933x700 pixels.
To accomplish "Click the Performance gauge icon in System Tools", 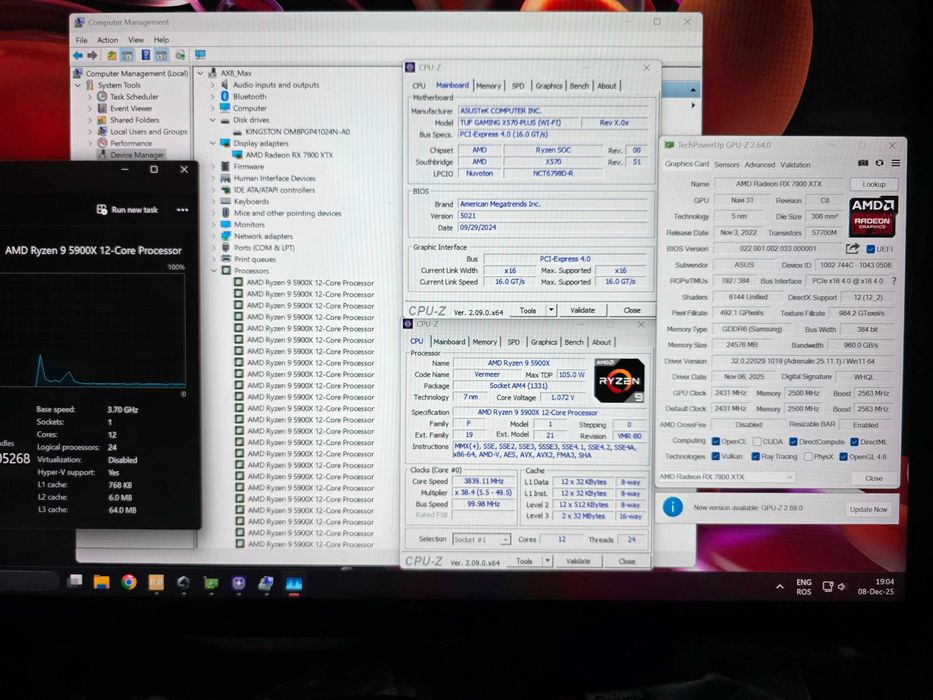I will [102, 143].
